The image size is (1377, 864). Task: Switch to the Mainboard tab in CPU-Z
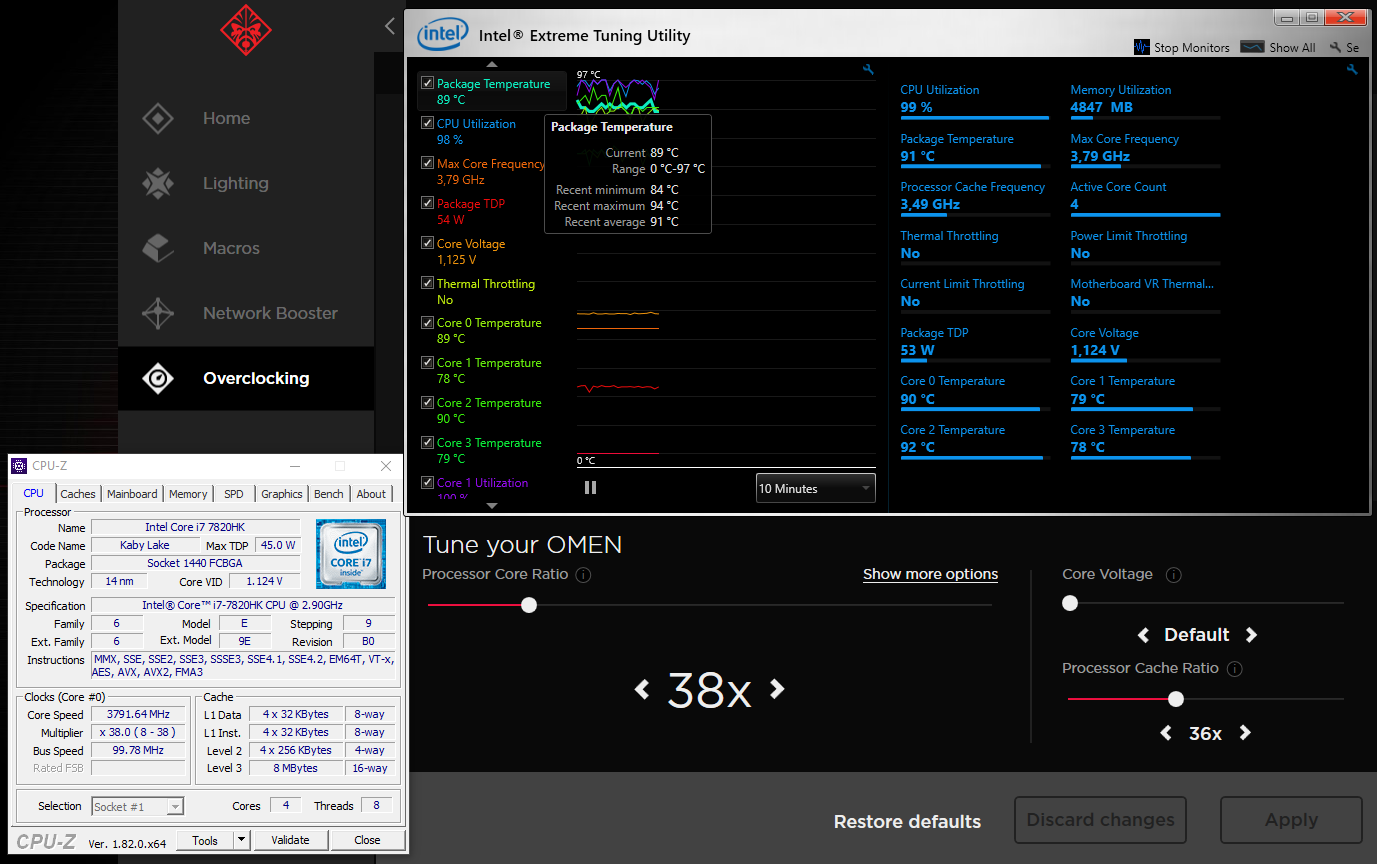click(132, 494)
